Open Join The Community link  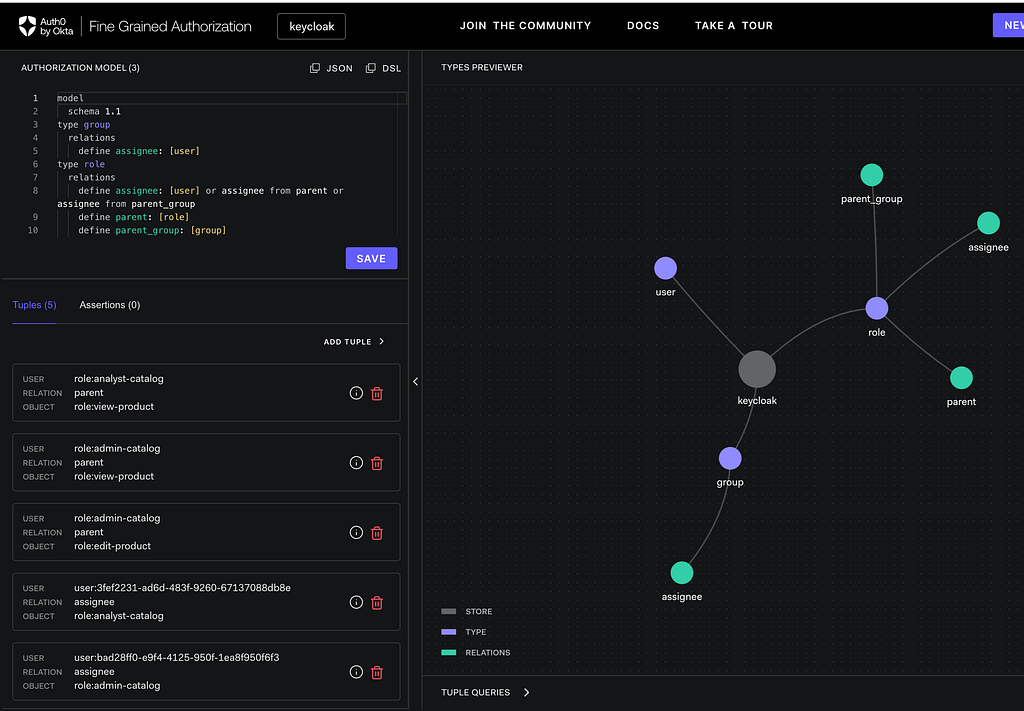[x=525, y=25]
